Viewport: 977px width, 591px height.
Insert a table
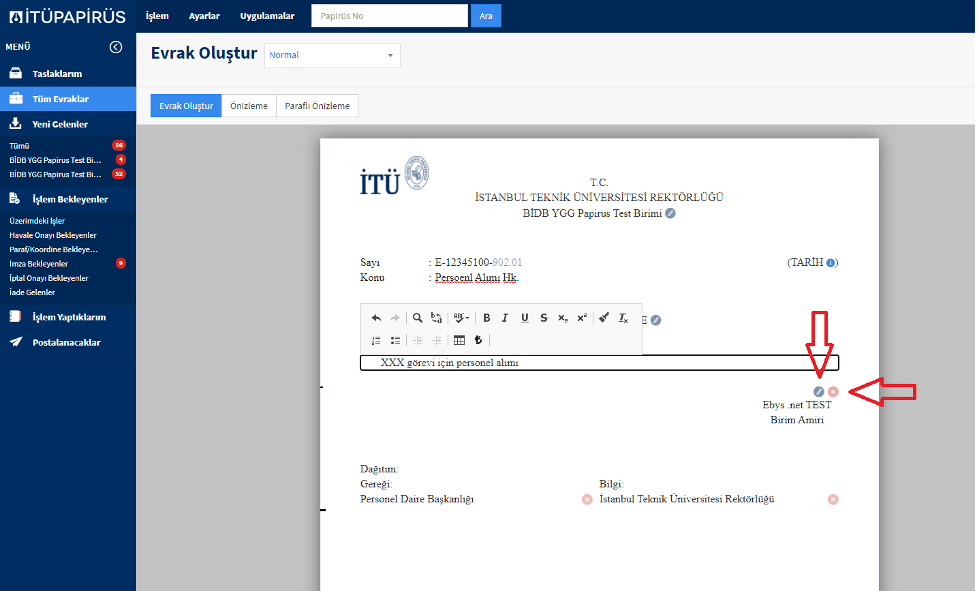[x=459, y=340]
